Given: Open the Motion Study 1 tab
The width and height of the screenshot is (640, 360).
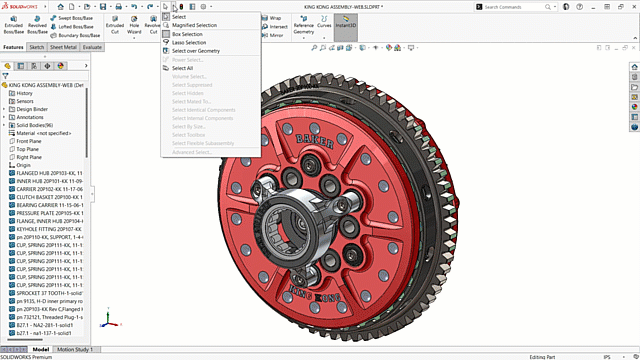Looking at the screenshot, I should [75, 349].
